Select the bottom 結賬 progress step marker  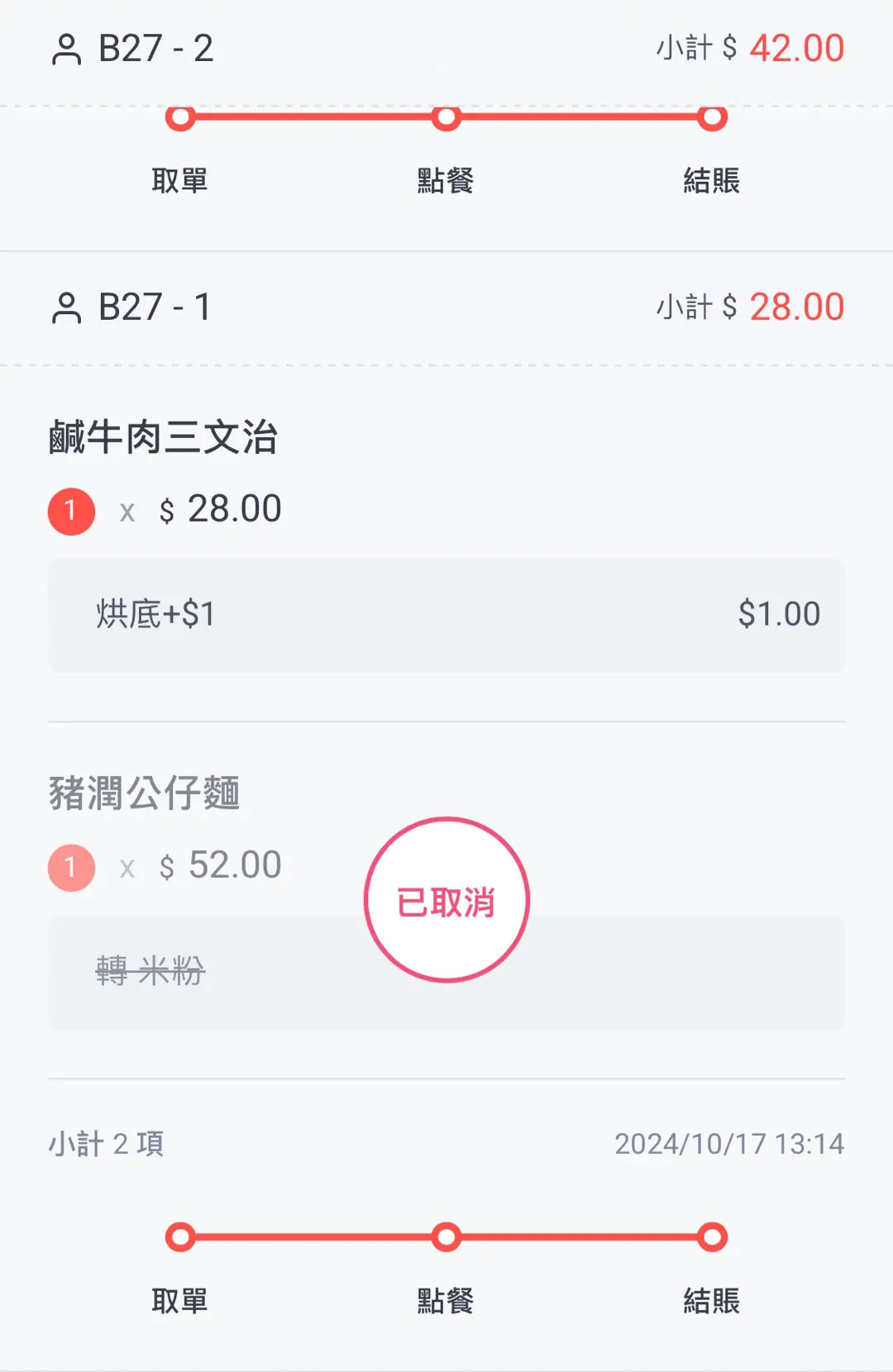(711, 1237)
